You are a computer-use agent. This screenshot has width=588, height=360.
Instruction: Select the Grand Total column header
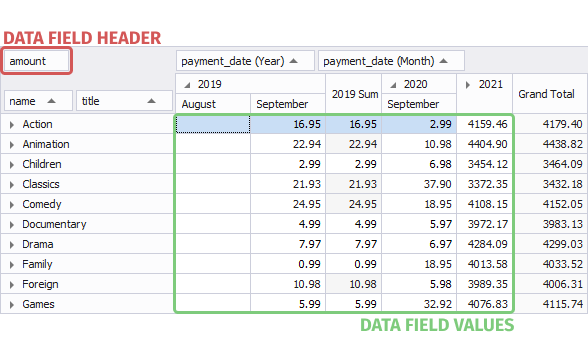(550, 94)
